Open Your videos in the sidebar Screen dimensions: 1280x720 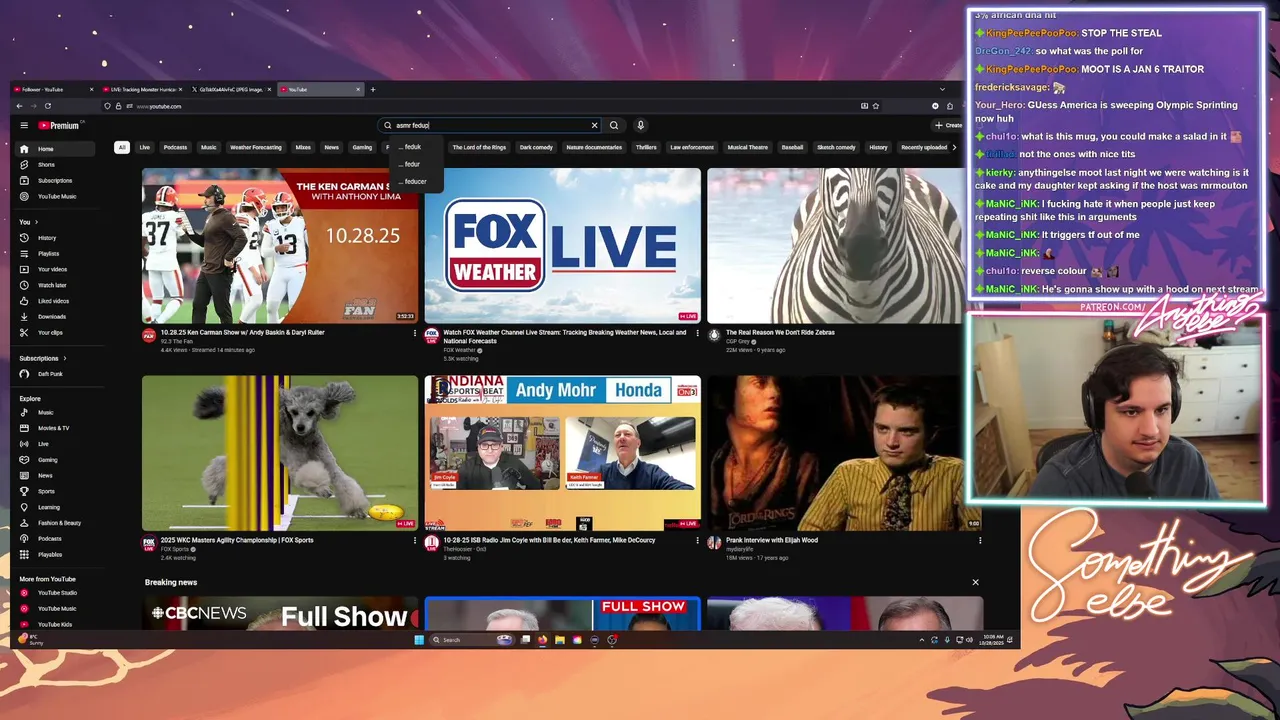coord(52,269)
